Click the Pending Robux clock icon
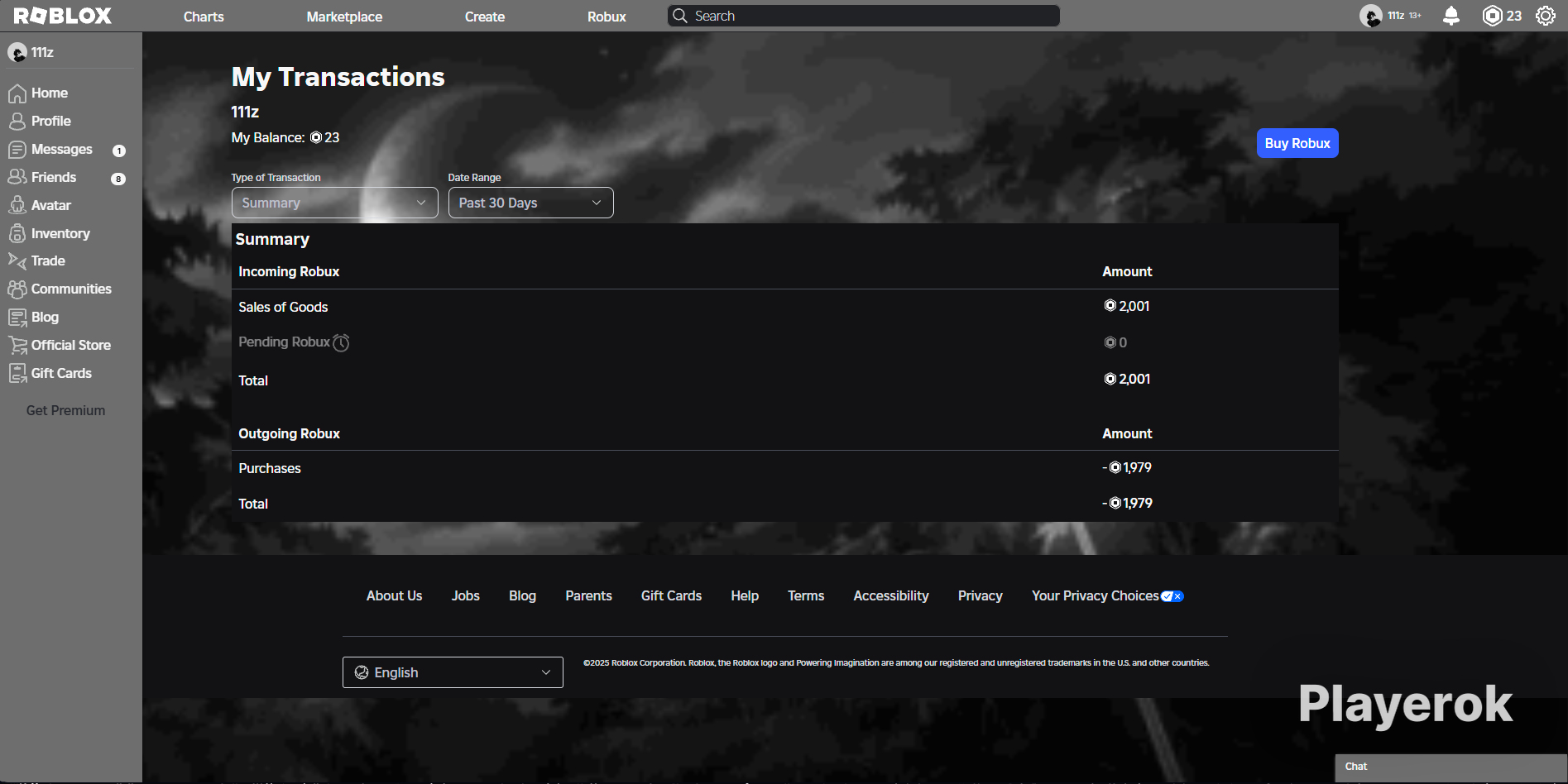The image size is (1568, 784). point(341,342)
